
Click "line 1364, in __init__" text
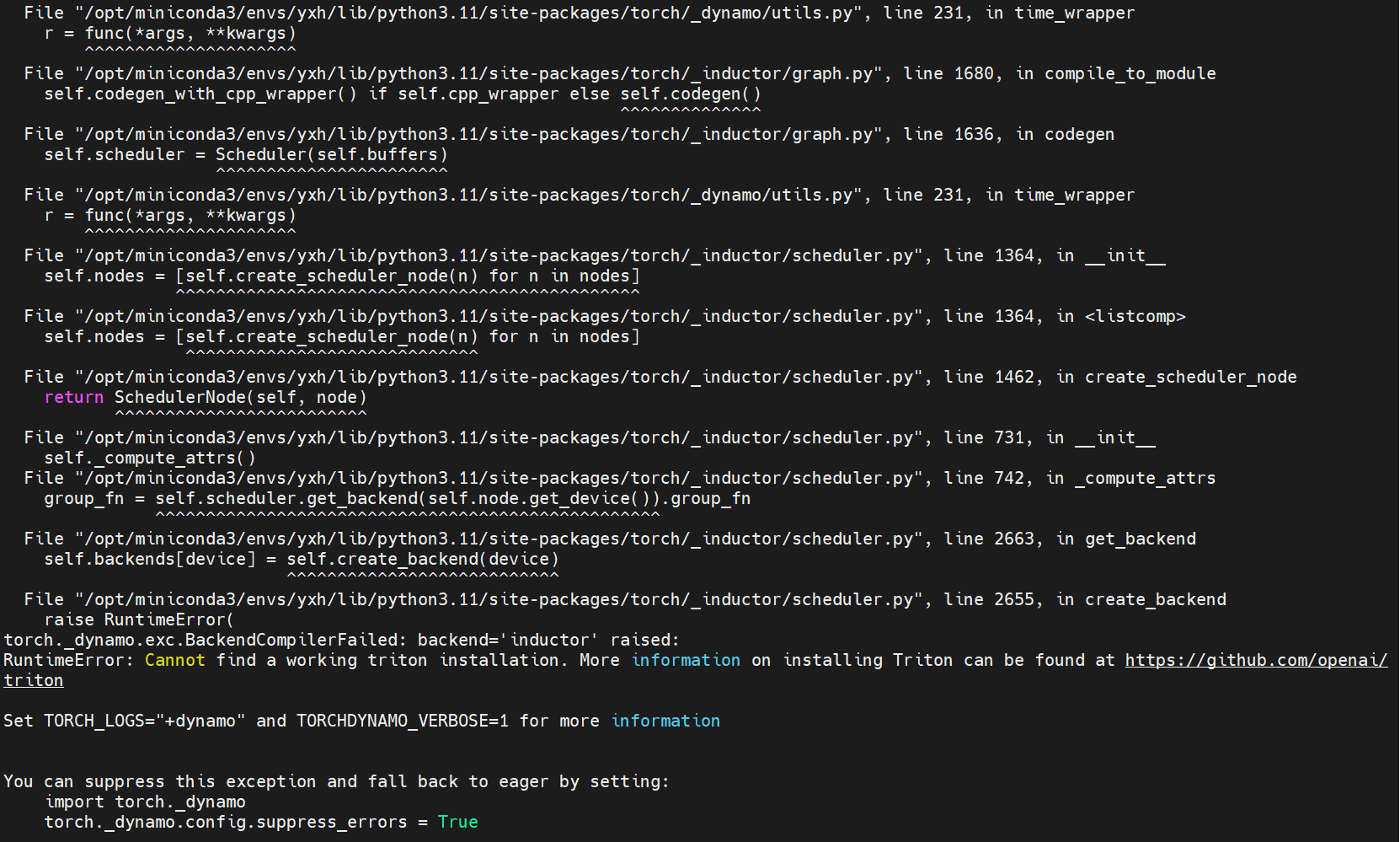tap(1055, 255)
